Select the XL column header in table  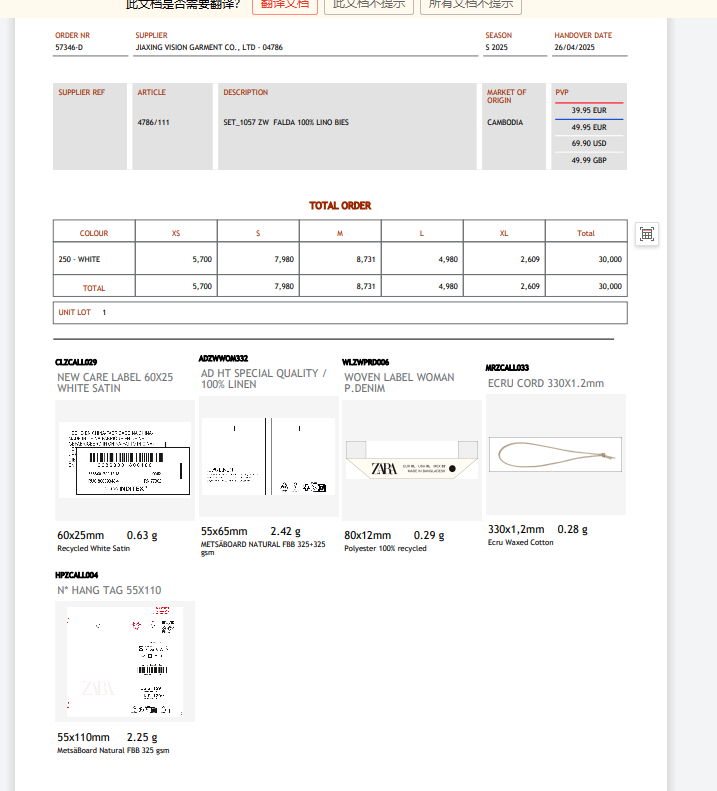click(x=504, y=233)
